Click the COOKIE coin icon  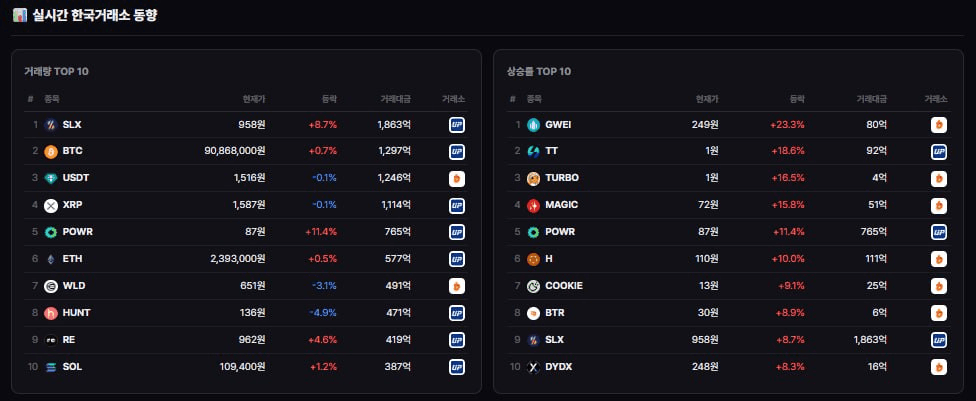(x=533, y=286)
